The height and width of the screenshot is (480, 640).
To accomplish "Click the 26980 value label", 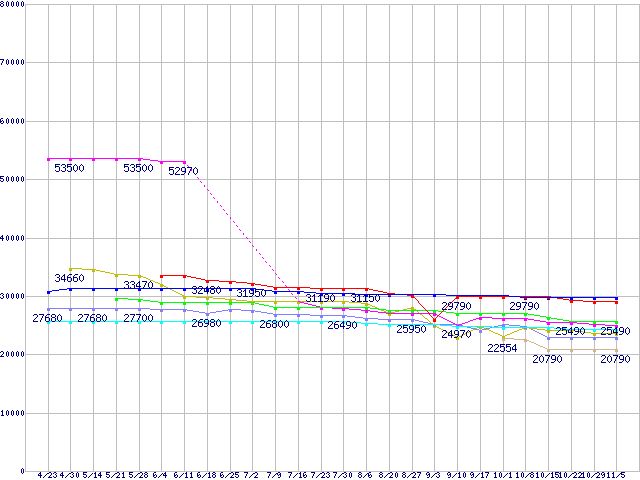I will pos(206,324).
